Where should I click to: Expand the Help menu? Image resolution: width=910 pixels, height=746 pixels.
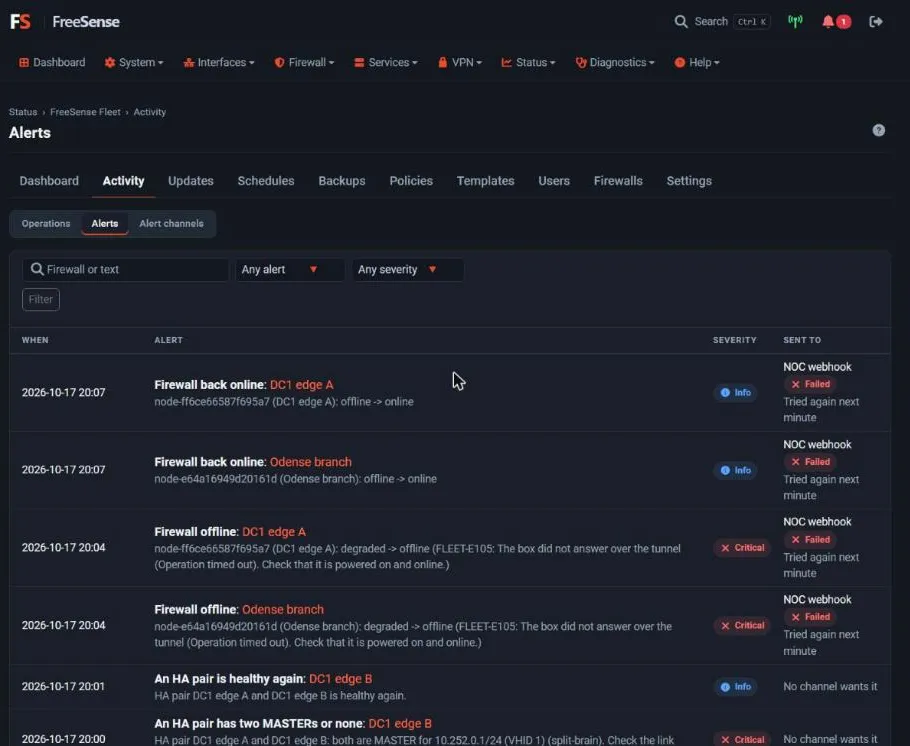(x=696, y=62)
